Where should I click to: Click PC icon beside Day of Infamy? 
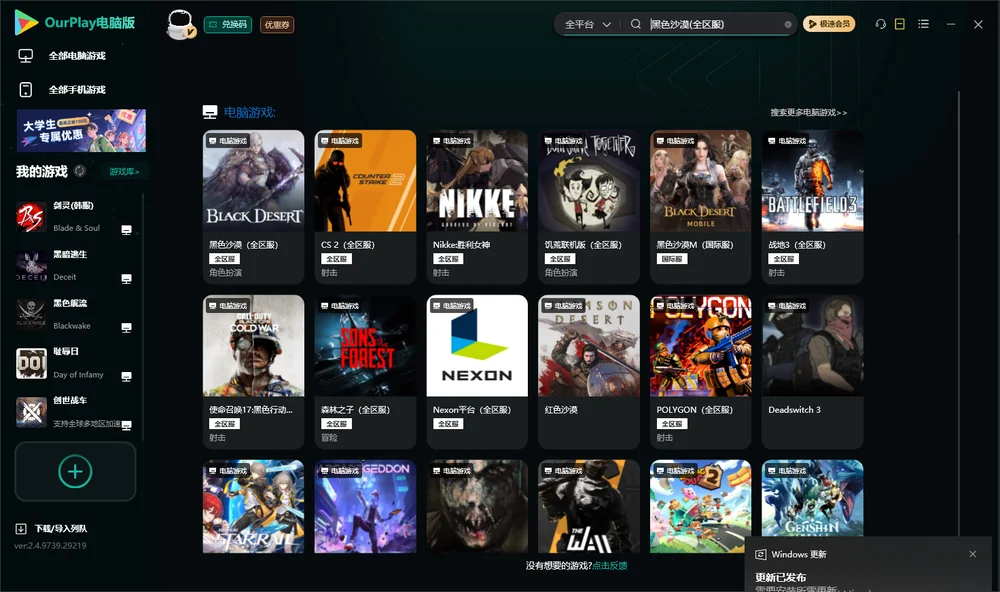coord(126,376)
